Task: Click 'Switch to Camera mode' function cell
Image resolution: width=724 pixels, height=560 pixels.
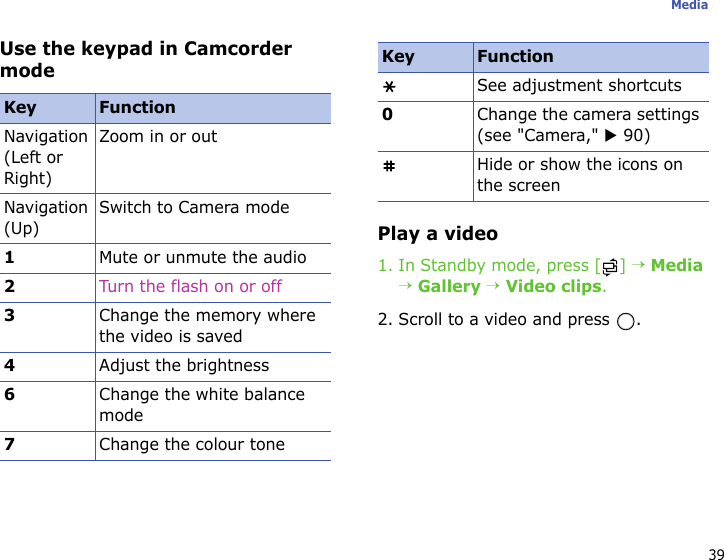Action: 194,208
